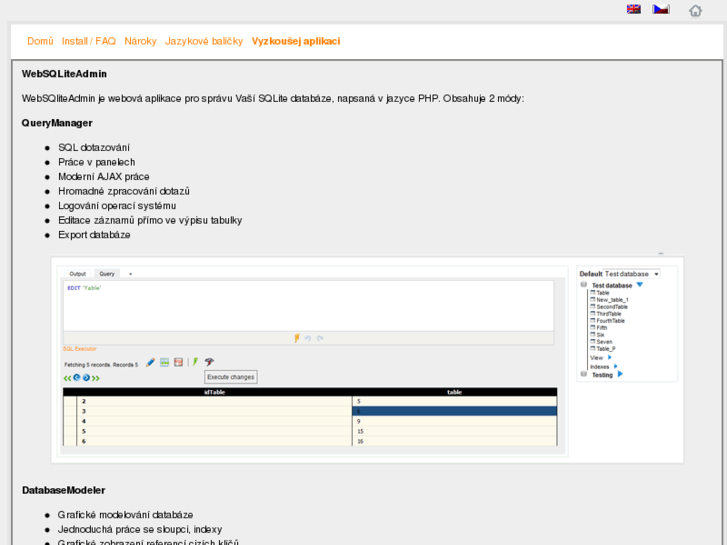727x545 pixels.
Task: Click the list item 'Hromadné zpracování dotazů'
Action: click(x=124, y=191)
